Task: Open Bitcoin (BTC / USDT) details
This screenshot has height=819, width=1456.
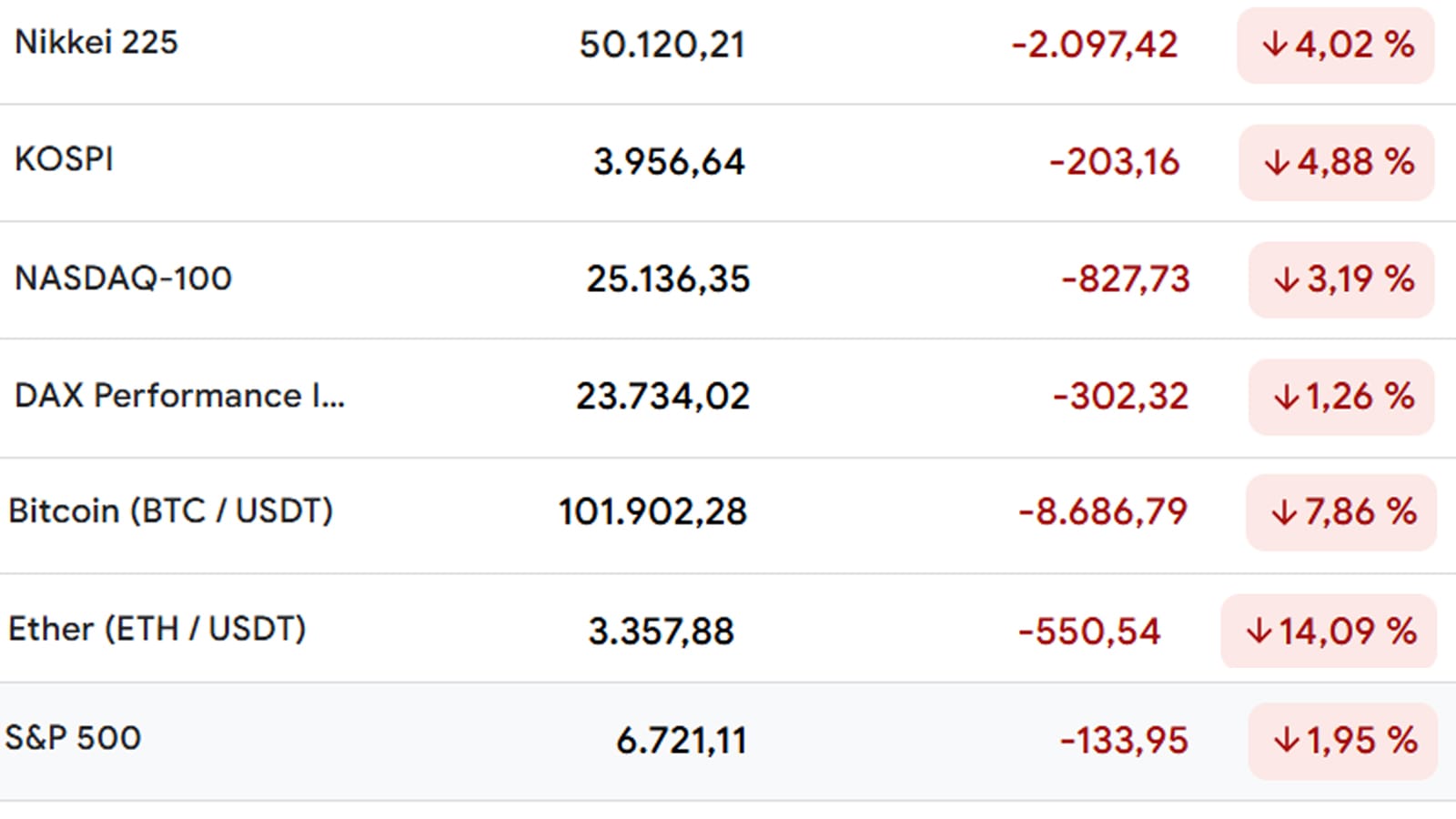Action: point(170,511)
